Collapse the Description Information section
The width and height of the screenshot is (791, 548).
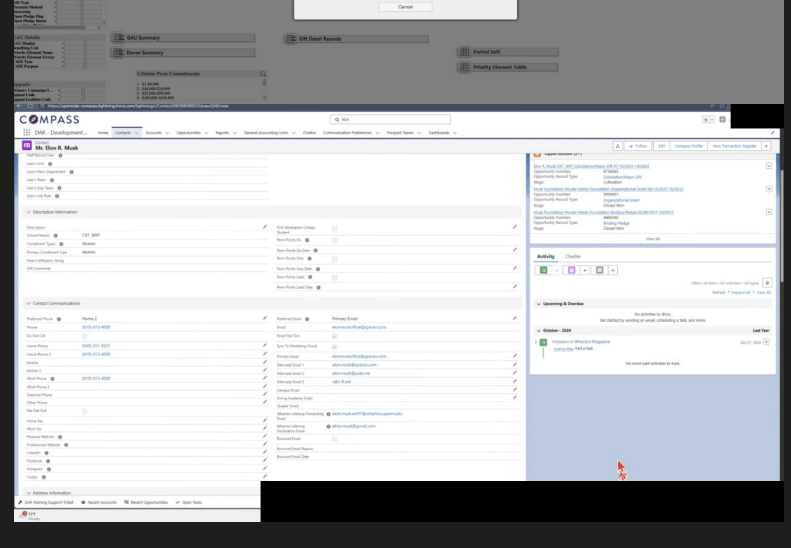[x=28, y=212]
